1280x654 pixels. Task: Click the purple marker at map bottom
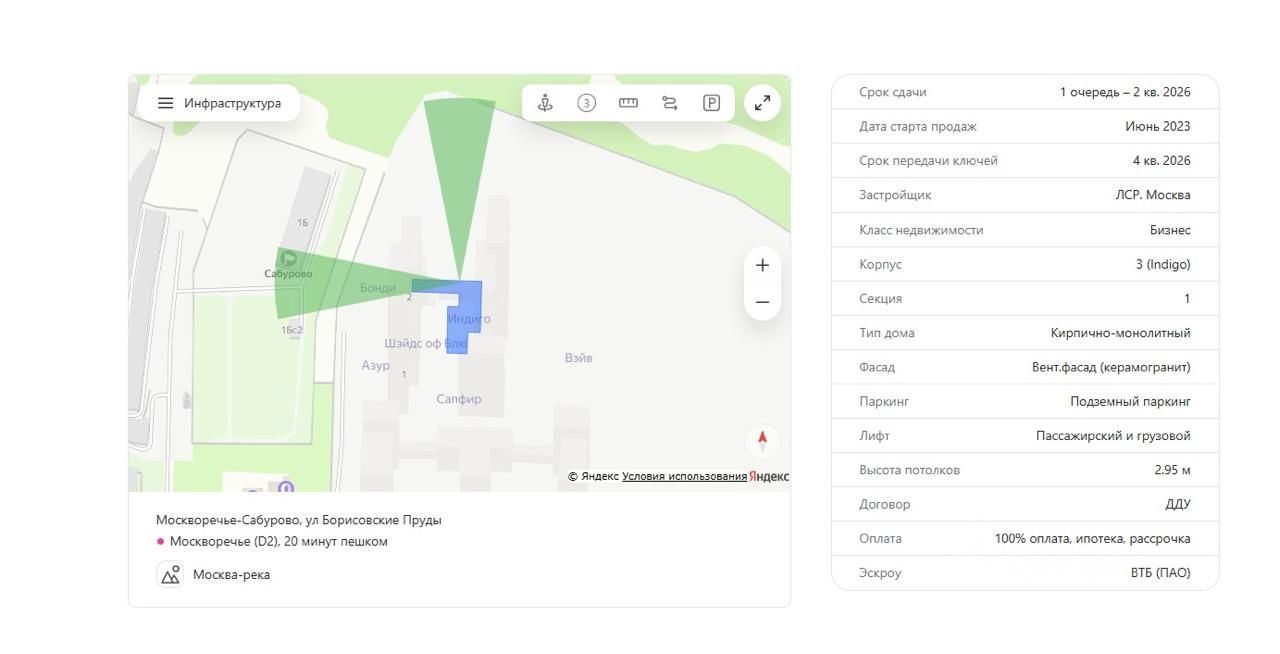(x=286, y=487)
